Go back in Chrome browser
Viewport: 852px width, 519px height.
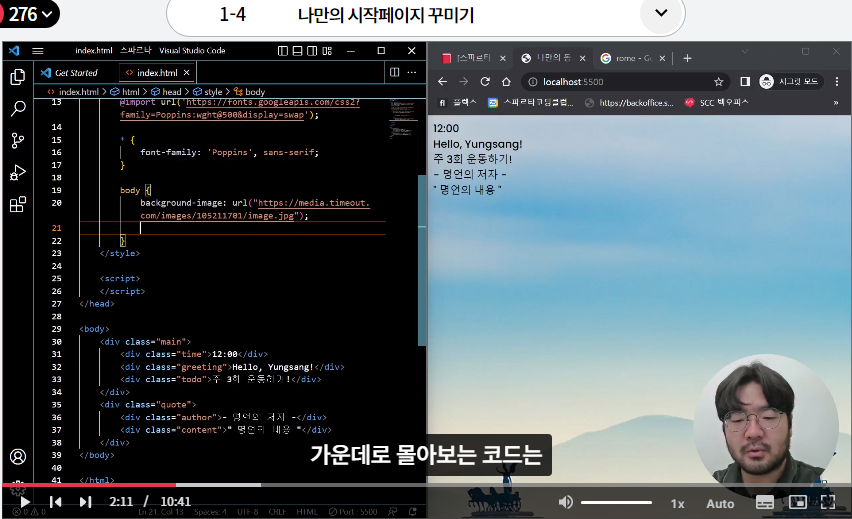pos(442,82)
